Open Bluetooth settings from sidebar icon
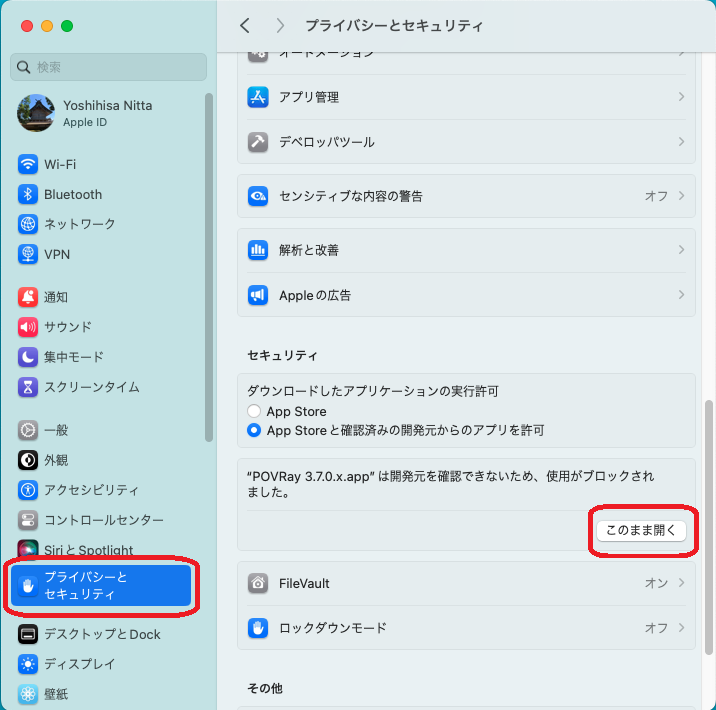Viewport: 716px width, 710px height. click(x=28, y=194)
